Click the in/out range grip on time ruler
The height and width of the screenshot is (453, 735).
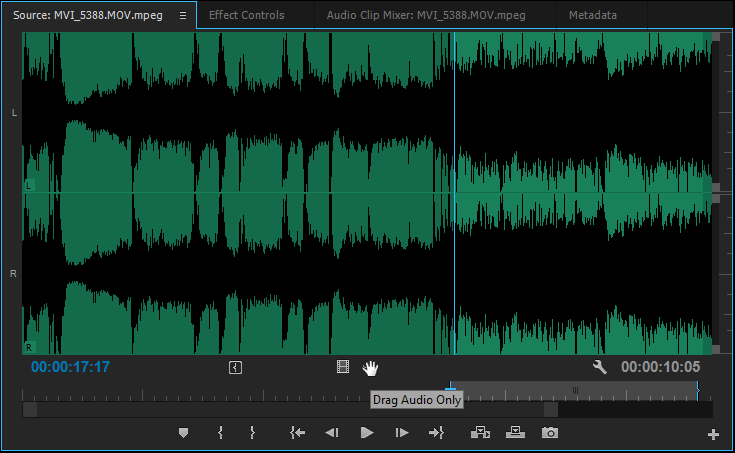coord(575,390)
